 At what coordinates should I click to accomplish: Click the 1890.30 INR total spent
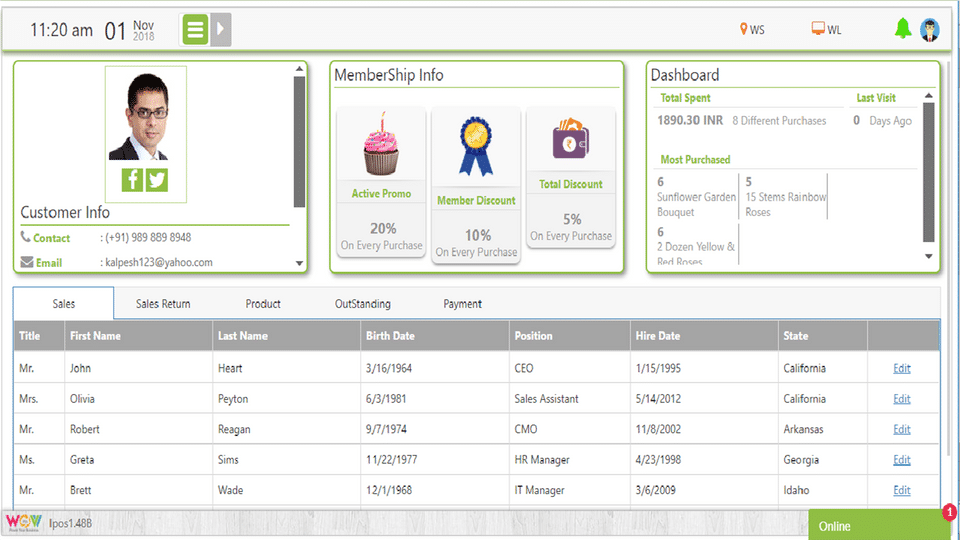(690, 120)
